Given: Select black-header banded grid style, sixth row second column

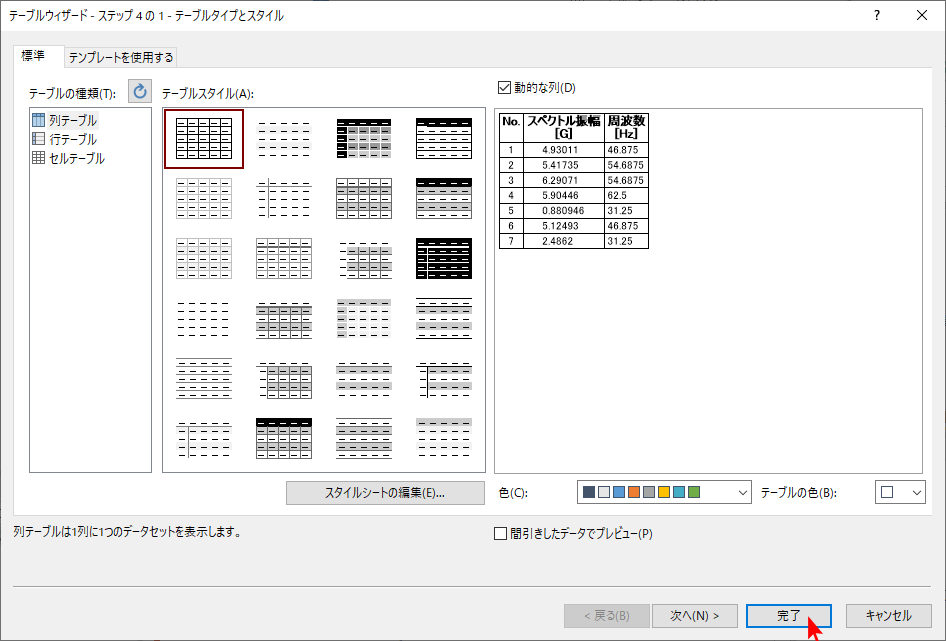Looking at the screenshot, I should coord(284,438).
